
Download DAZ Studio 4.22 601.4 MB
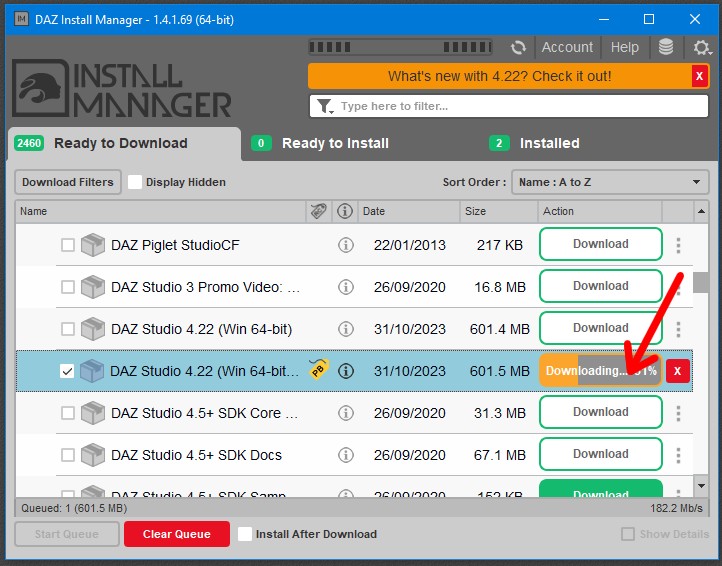[x=601, y=328]
